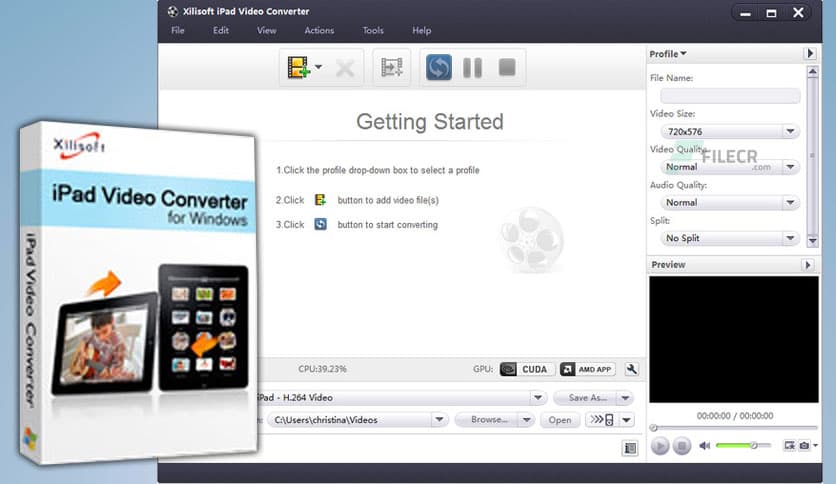Open the Audio Quality Normal dropdown
Viewport: 836px width, 484px height.
point(730,203)
